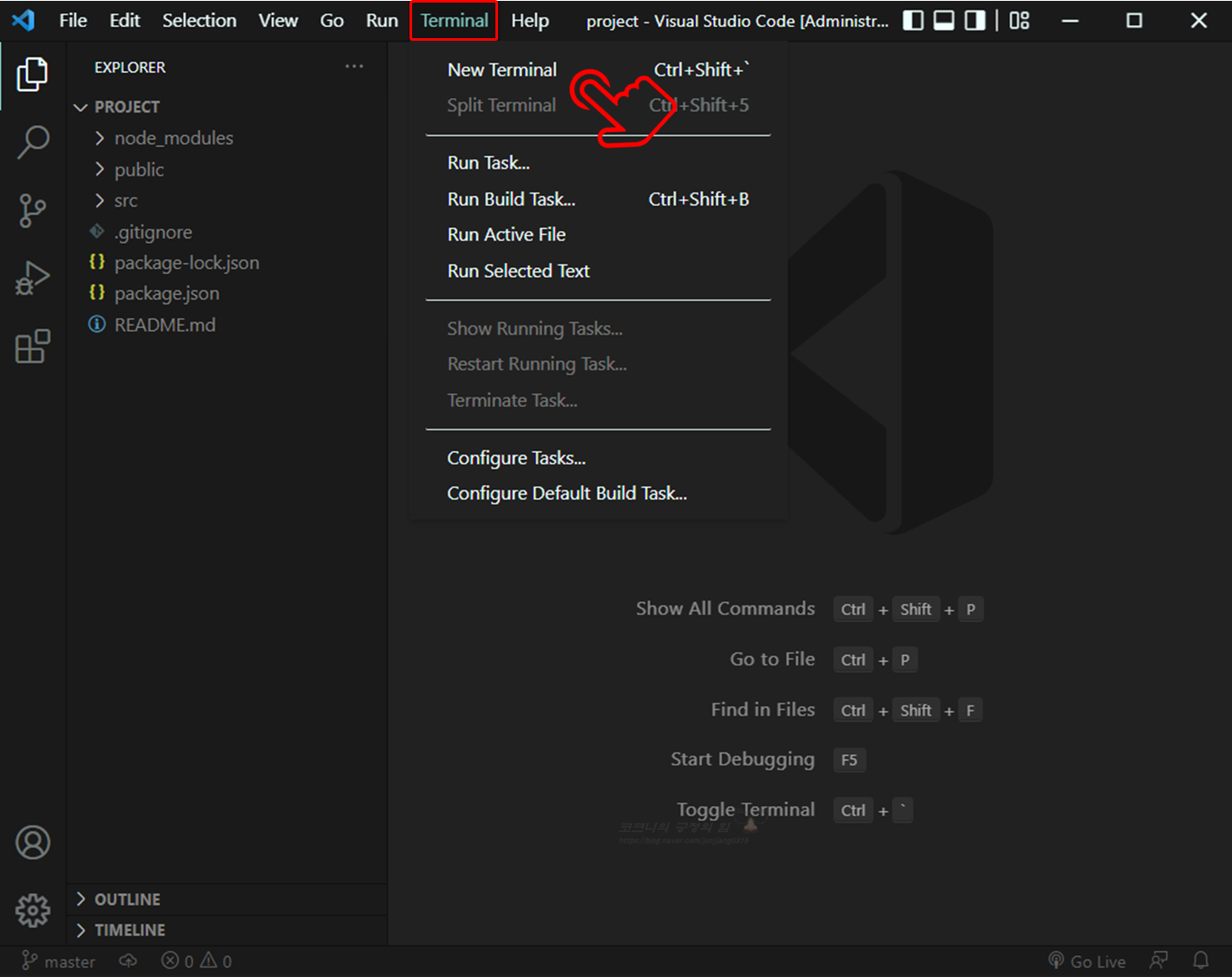Maximize the VS Code window

coord(1134,20)
